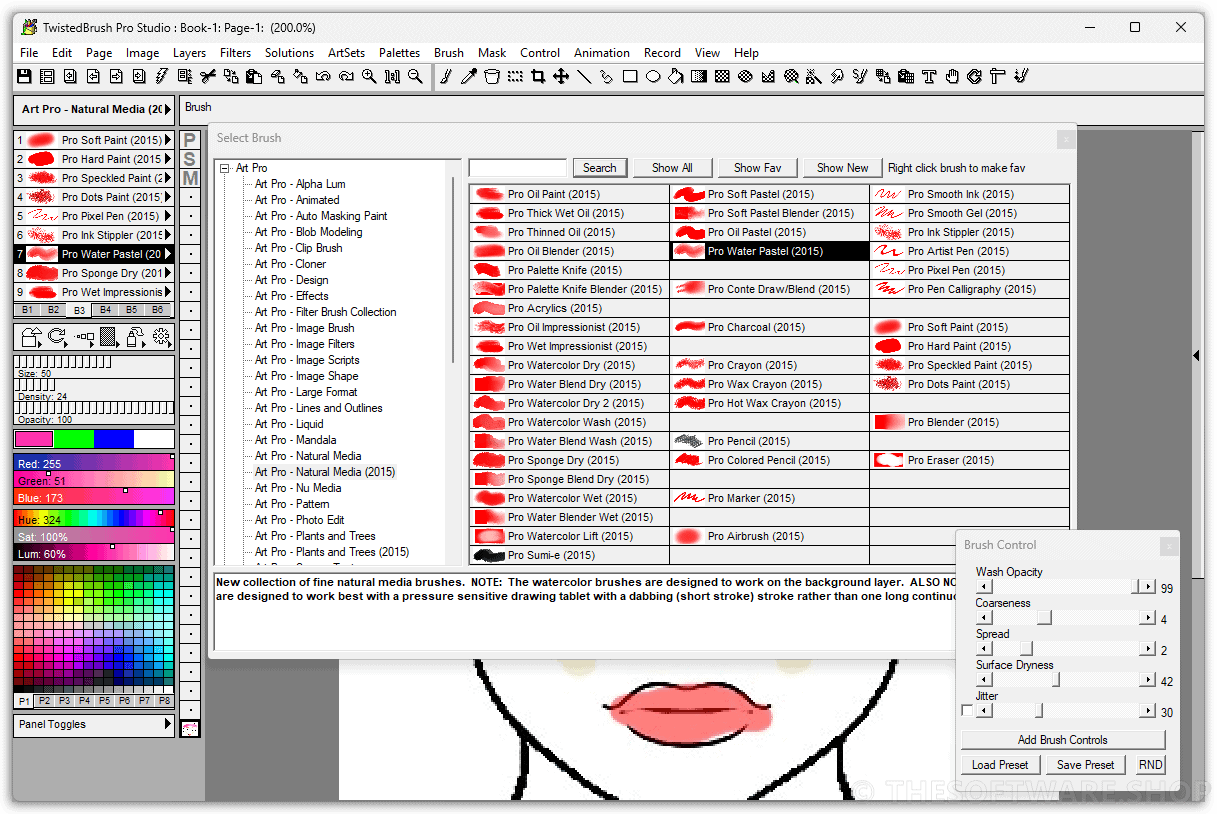The image size is (1217, 814).
Task: Click the Show All button
Action: coord(672,168)
